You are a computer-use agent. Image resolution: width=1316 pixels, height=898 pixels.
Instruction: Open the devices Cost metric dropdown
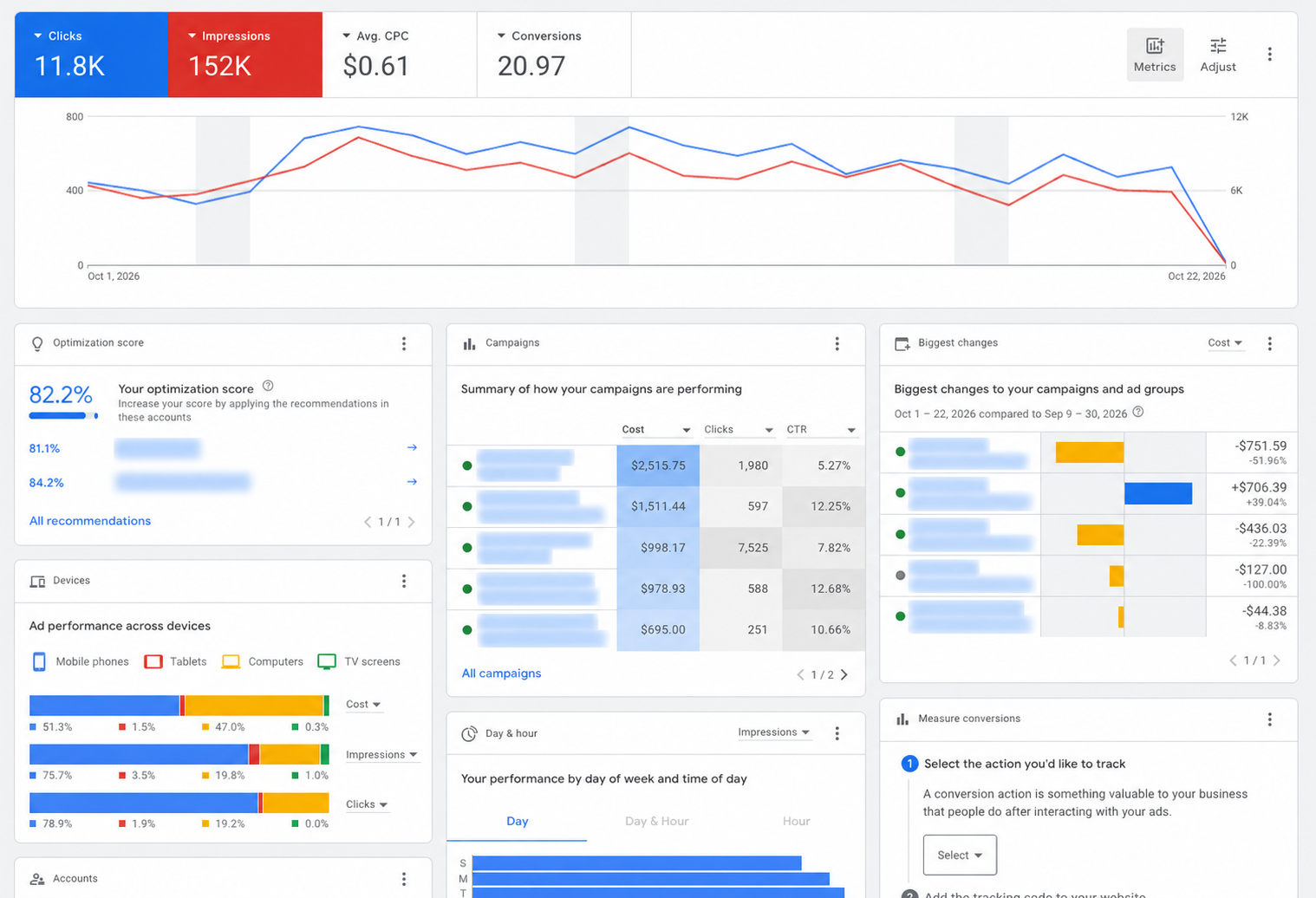click(363, 705)
